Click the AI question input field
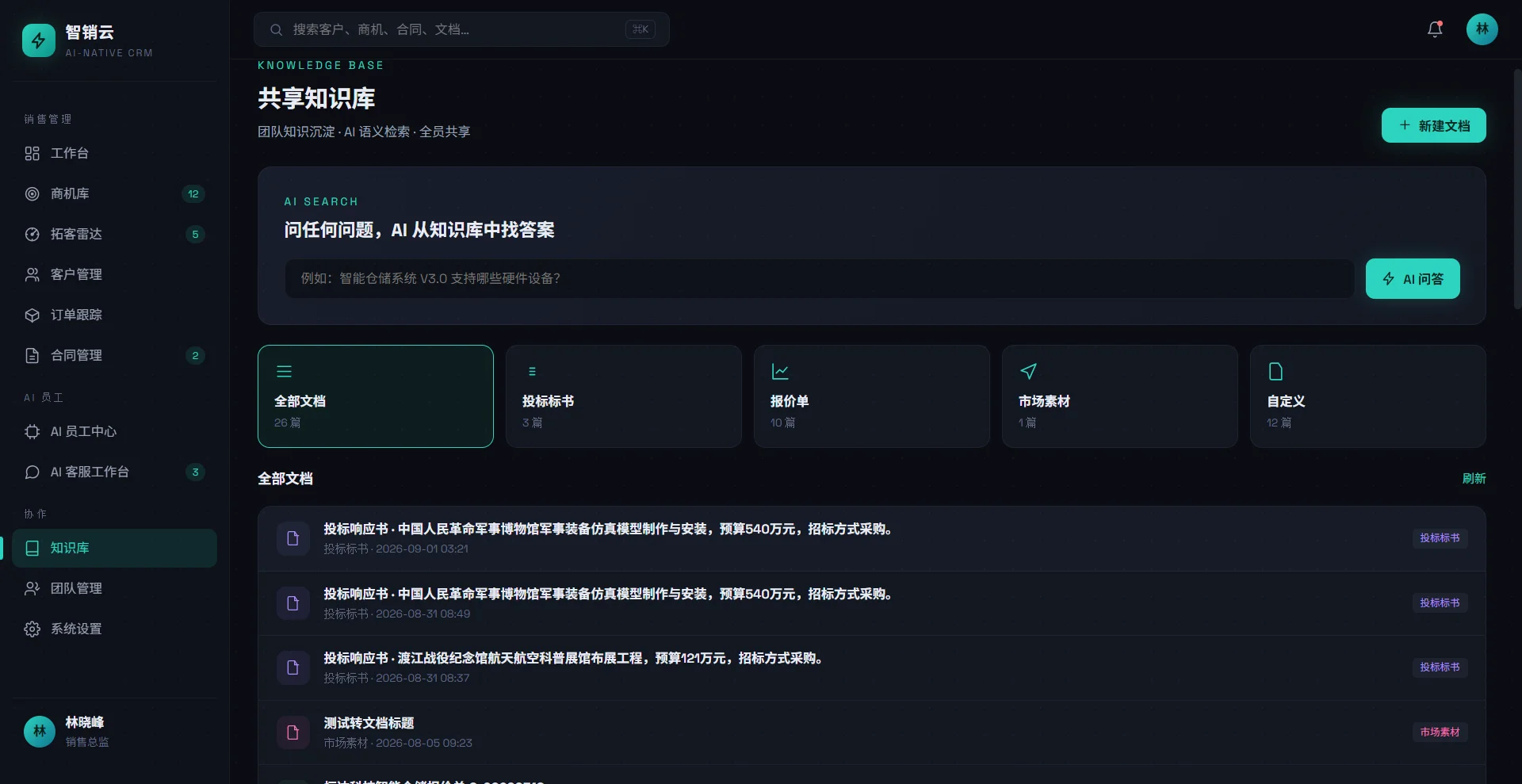The image size is (1522, 784). pos(820,279)
